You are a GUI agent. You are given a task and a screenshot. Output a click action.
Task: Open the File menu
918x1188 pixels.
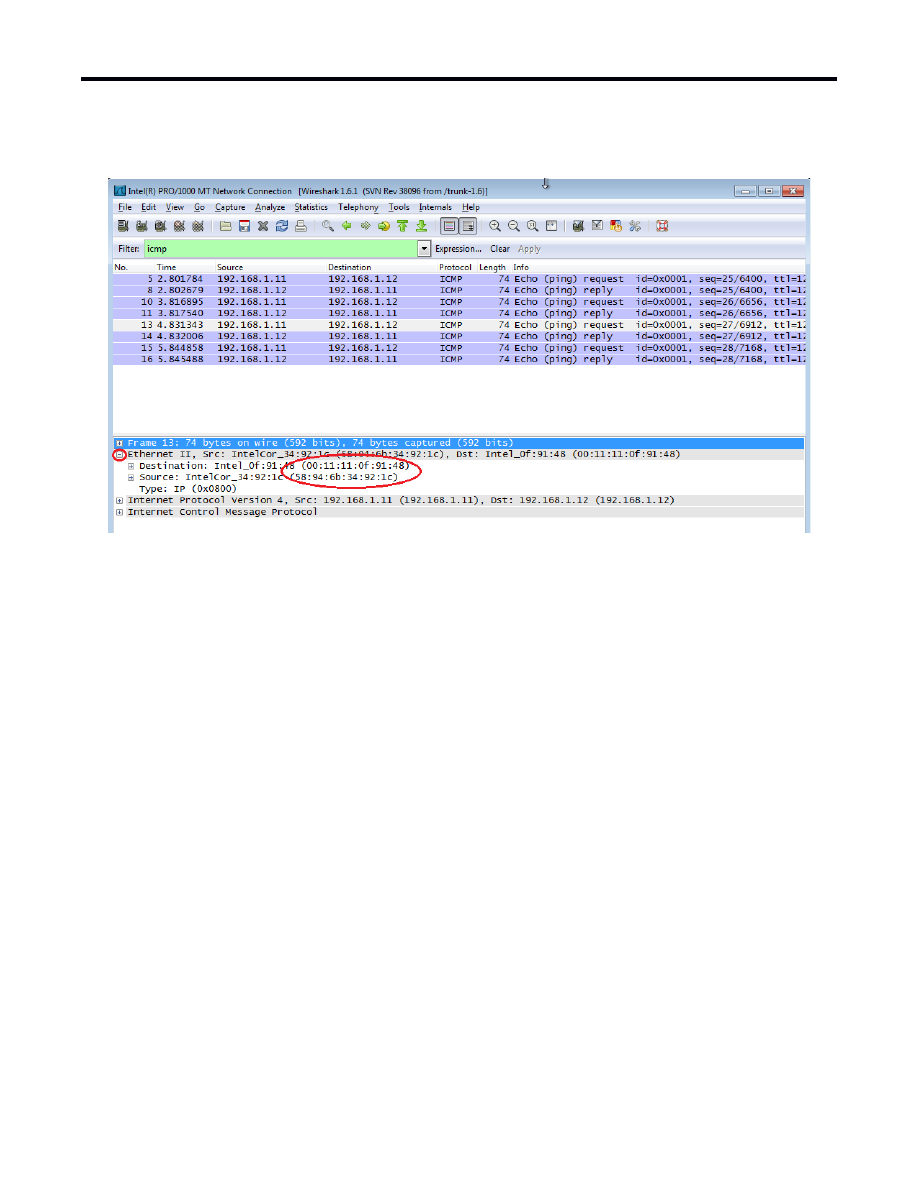click(125, 207)
